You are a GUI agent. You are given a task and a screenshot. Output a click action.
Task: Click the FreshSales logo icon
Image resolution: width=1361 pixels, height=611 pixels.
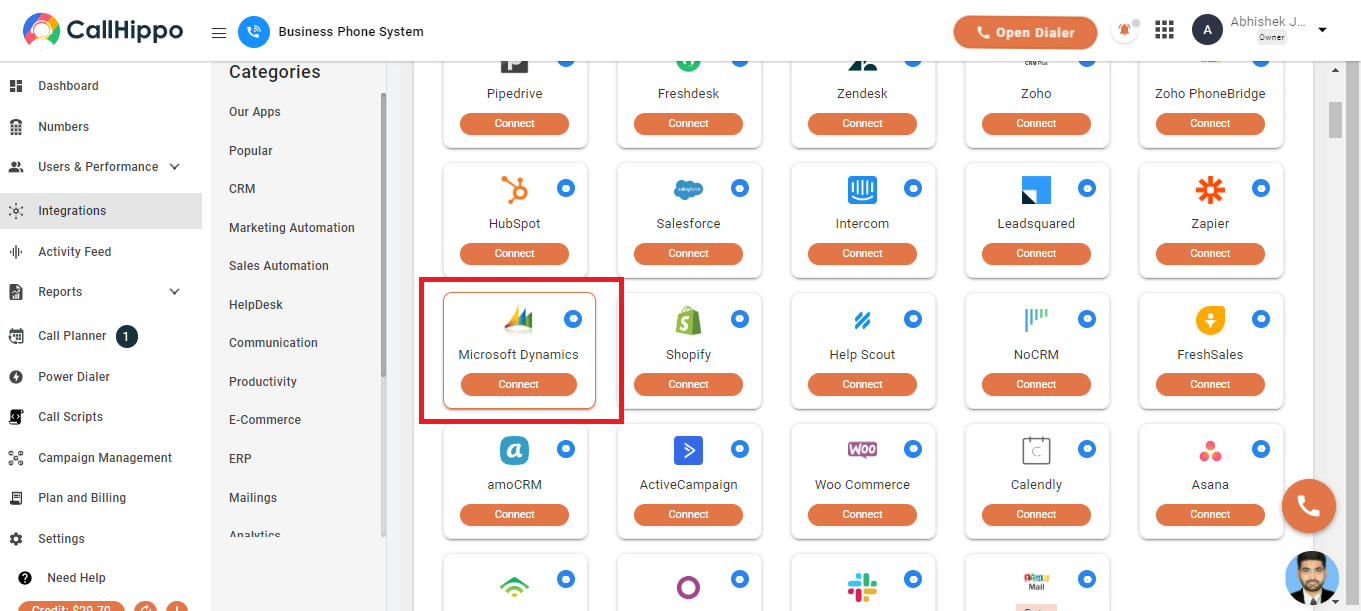coord(1210,320)
